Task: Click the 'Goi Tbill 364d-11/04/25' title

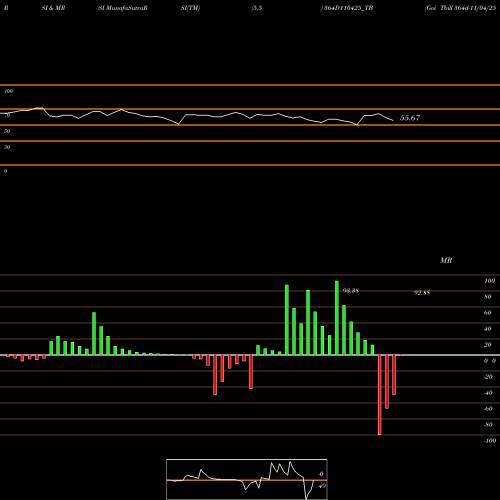Action: click(x=461, y=8)
